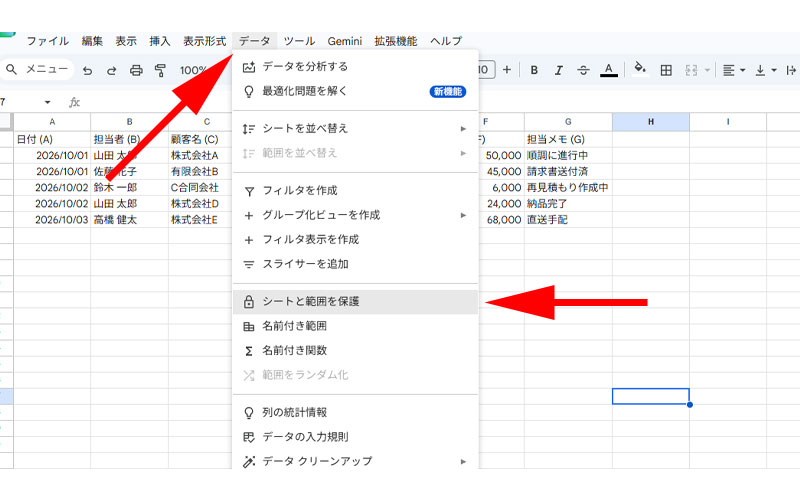The image size is (800, 500).
Task: Open the text color picker
Action: click(x=608, y=70)
